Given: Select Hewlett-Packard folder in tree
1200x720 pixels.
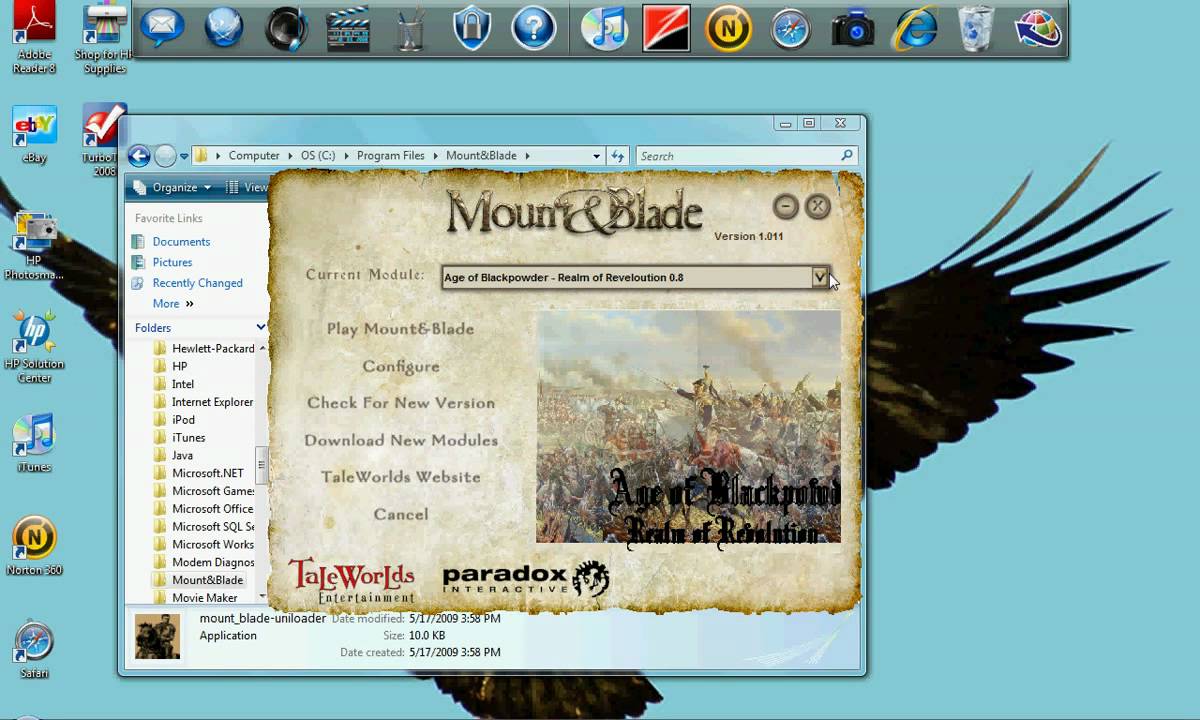Looking at the screenshot, I should pyautogui.click(x=213, y=348).
